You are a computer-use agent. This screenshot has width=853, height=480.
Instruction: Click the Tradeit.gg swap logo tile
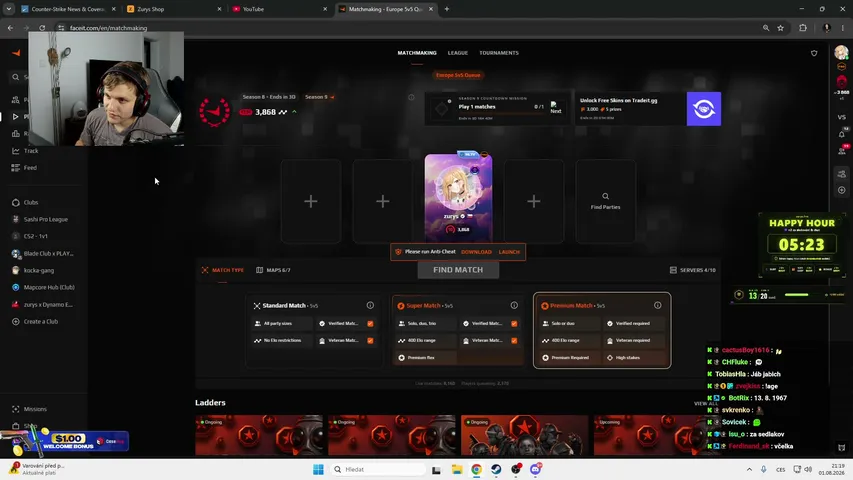[703, 109]
